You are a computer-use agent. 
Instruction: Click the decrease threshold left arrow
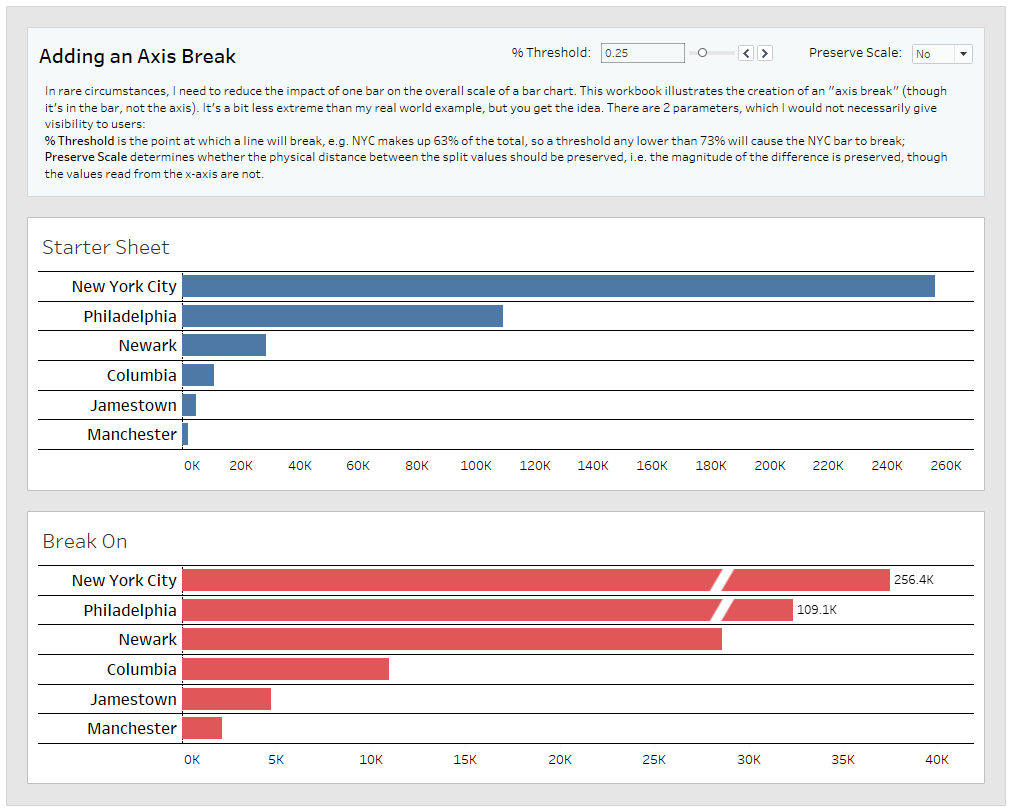tap(747, 53)
